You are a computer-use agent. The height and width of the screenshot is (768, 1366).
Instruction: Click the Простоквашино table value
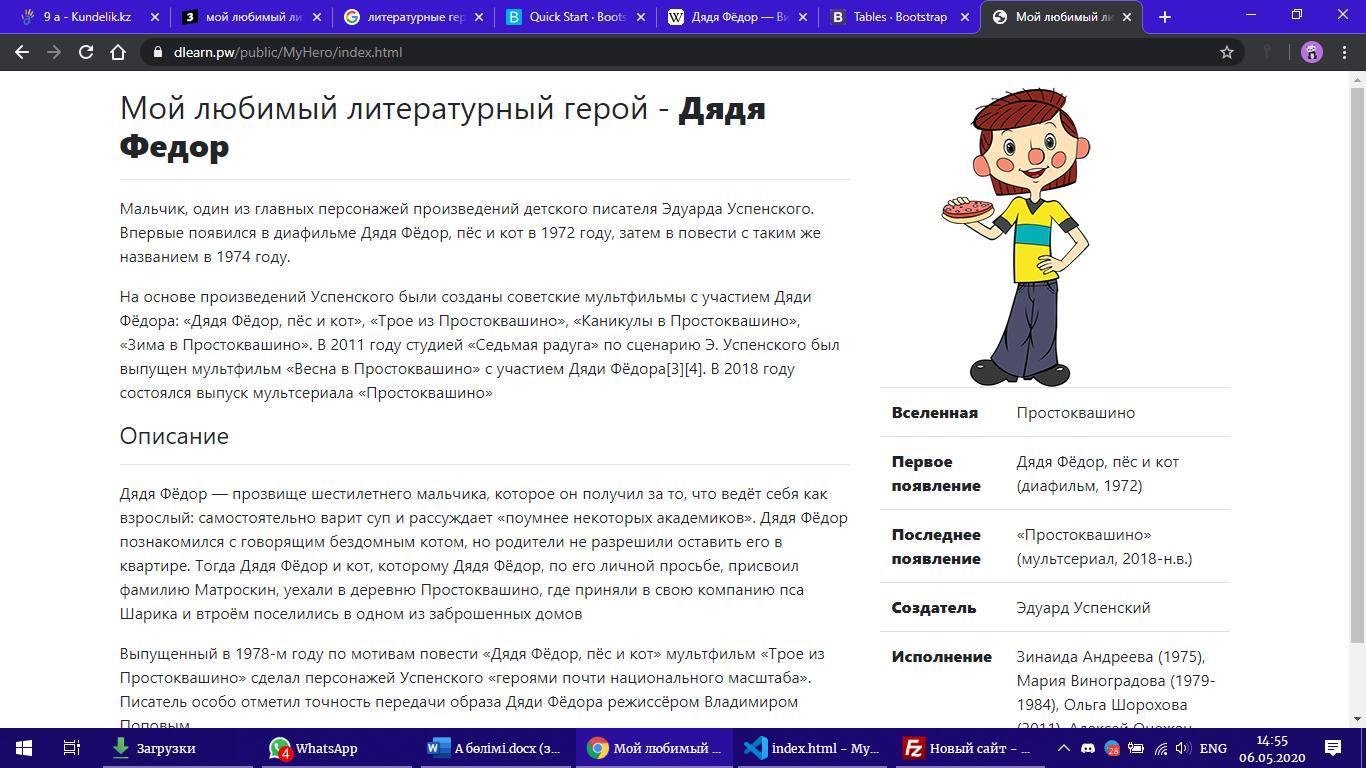coord(1076,412)
